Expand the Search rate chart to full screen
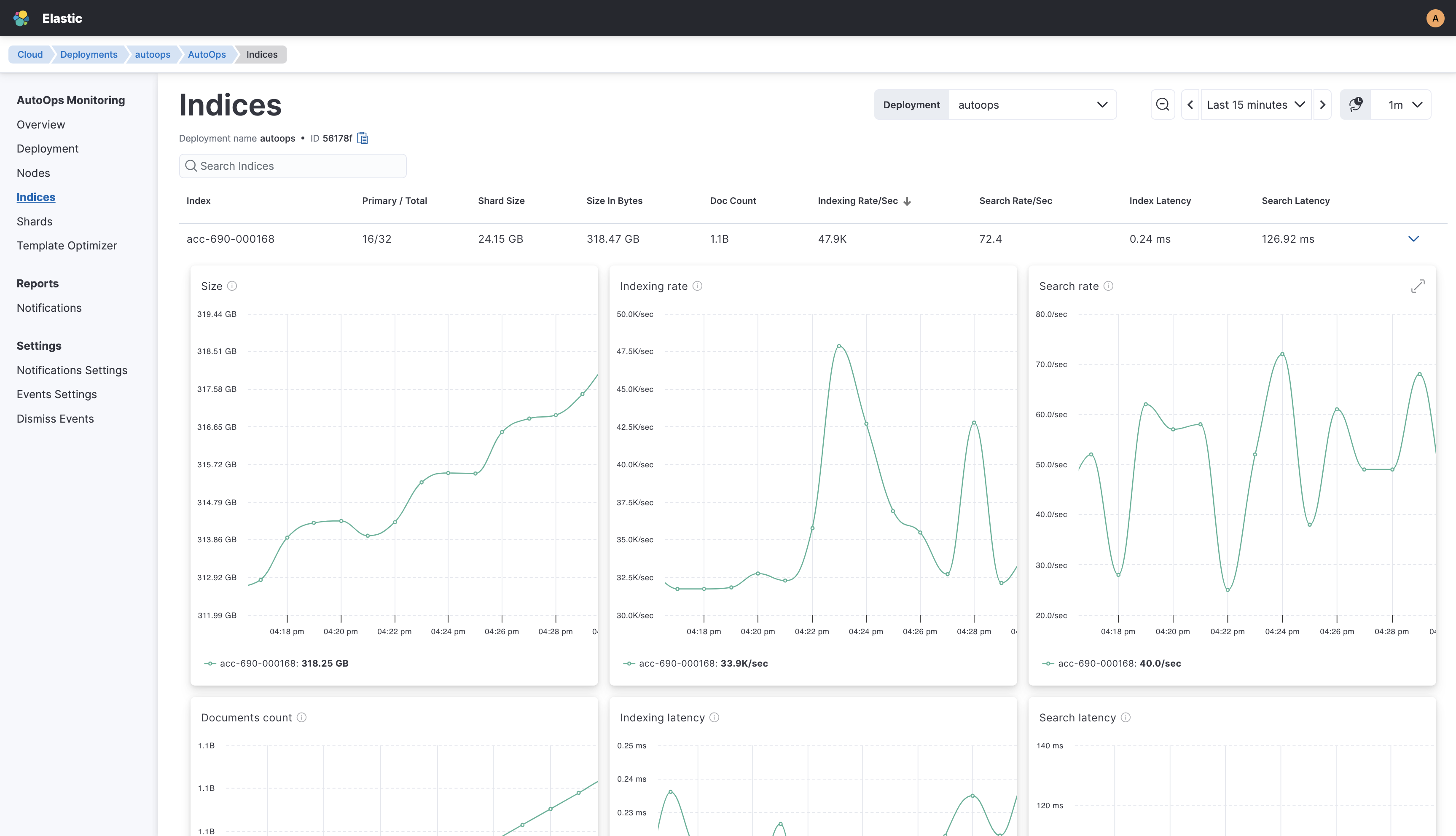The height and width of the screenshot is (836, 1456). [x=1418, y=285]
